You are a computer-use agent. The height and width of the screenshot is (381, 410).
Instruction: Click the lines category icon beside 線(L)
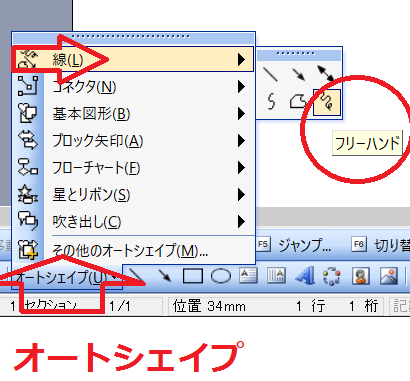(28, 60)
